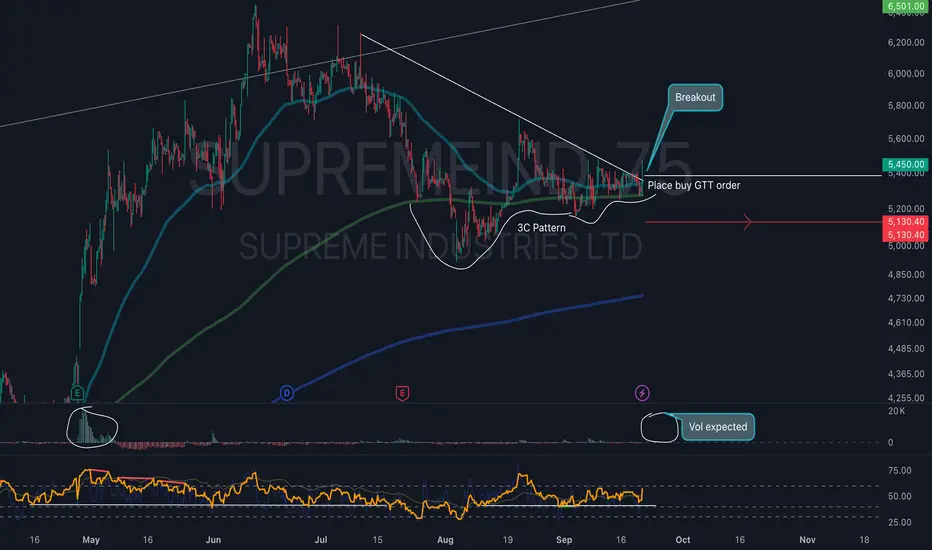The height and width of the screenshot is (550, 932).
Task: Click the 4,485.00 price axis value
Action: (906, 348)
